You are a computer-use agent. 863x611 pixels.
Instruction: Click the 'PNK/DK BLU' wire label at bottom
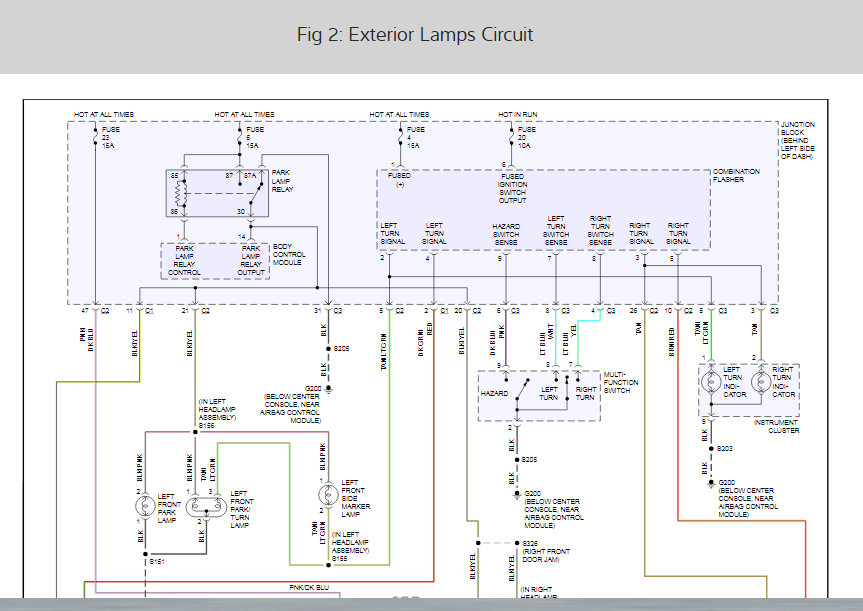coord(309,588)
